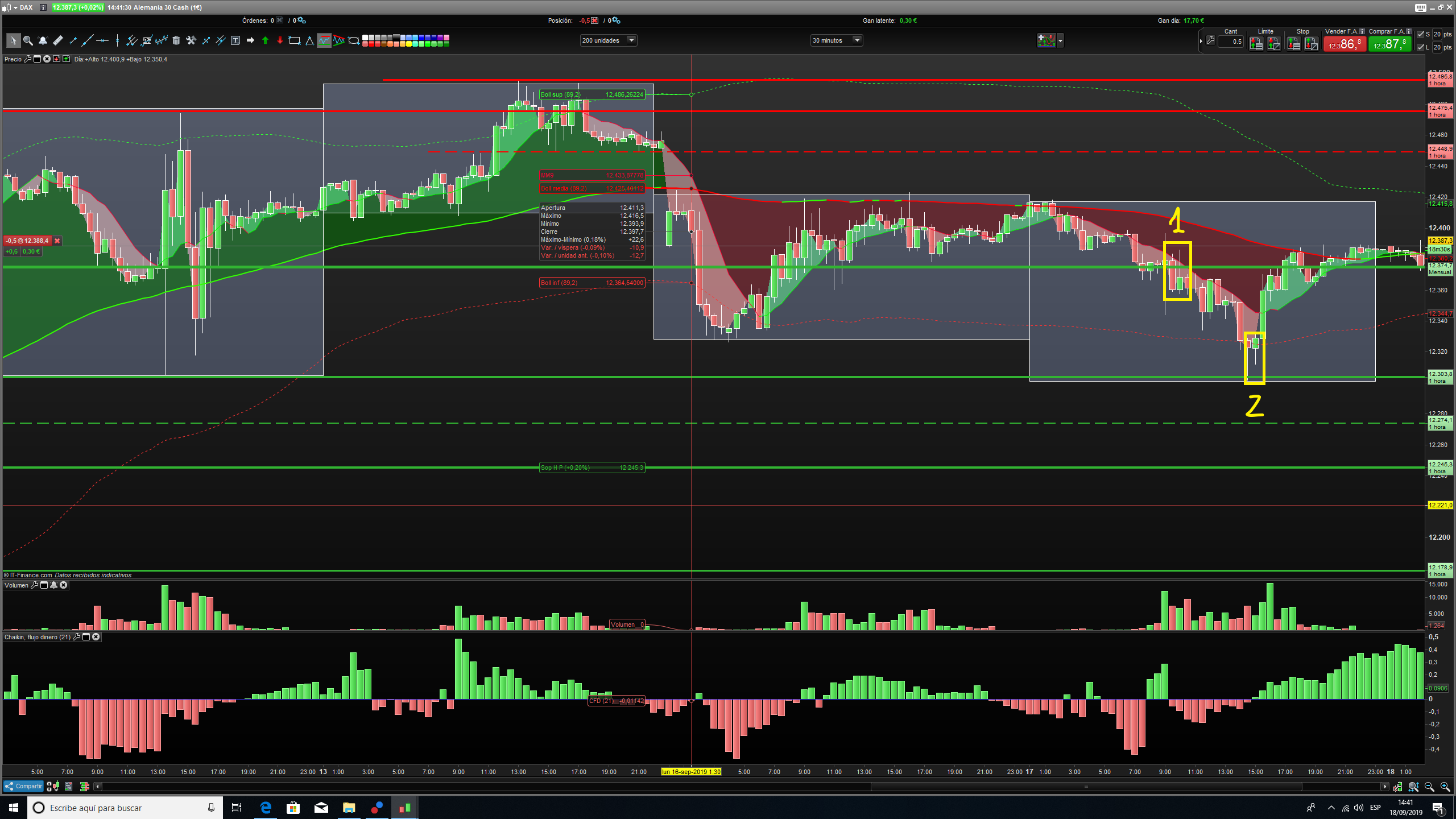Image resolution: width=1456 pixels, height=819 pixels.
Task: Select the text annotation tool
Action: pyautogui.click(x=235, y=40)
